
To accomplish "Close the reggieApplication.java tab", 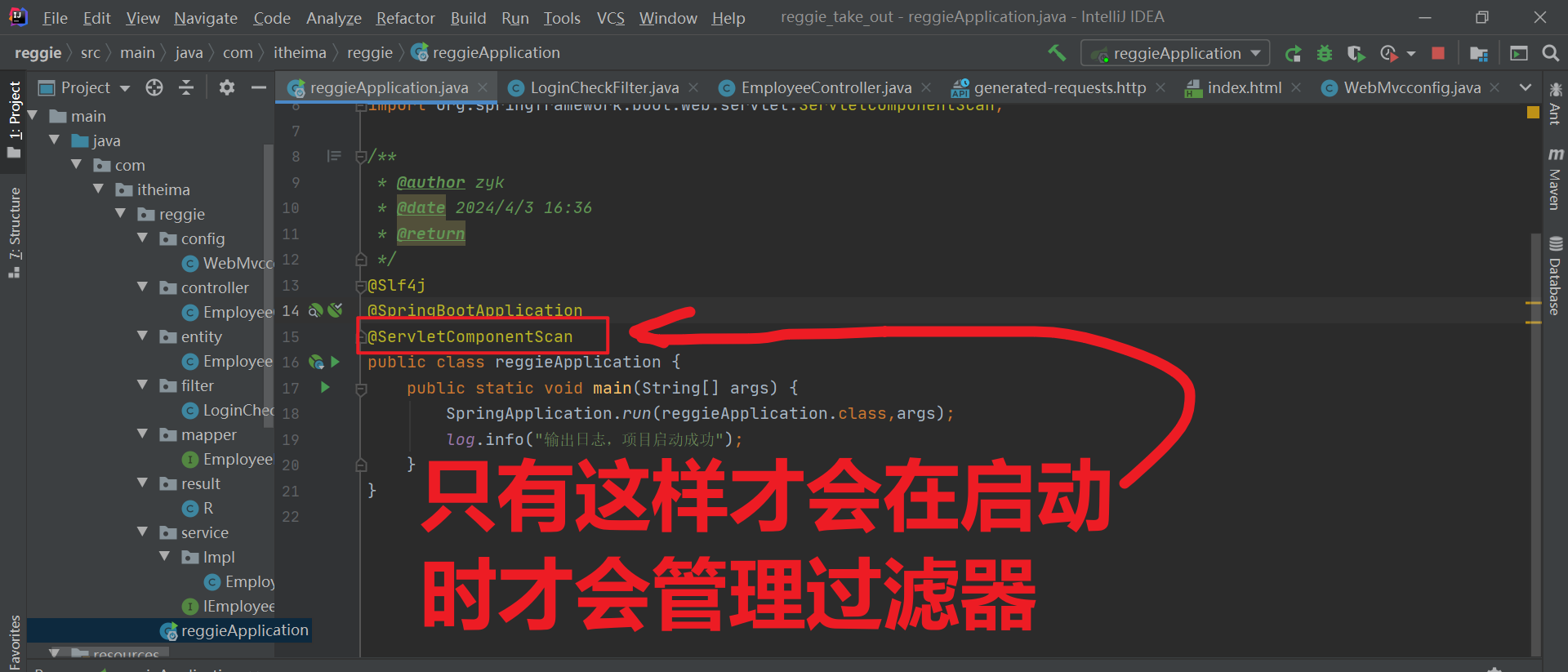I will (x=483, y=87).
